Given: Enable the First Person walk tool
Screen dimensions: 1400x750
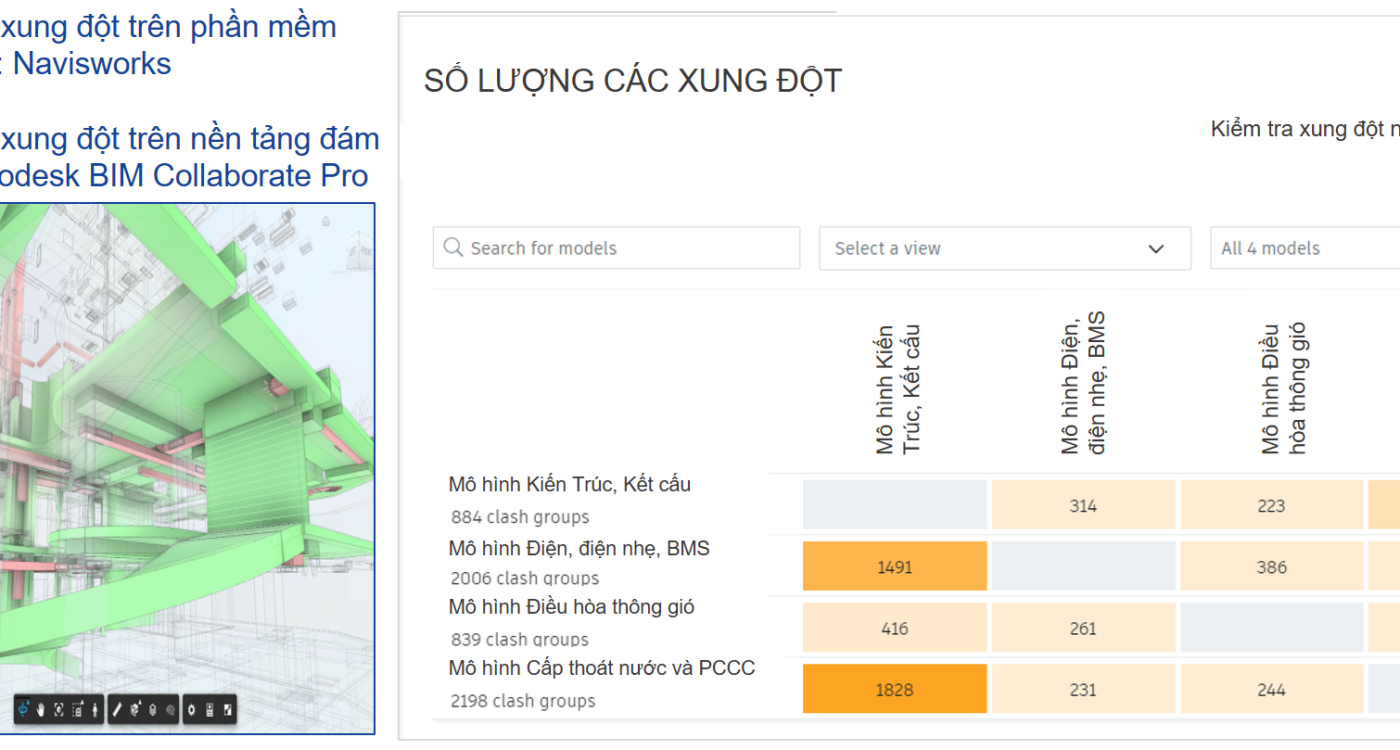Looking at the screenshot, I should click(x=95, y=709).
